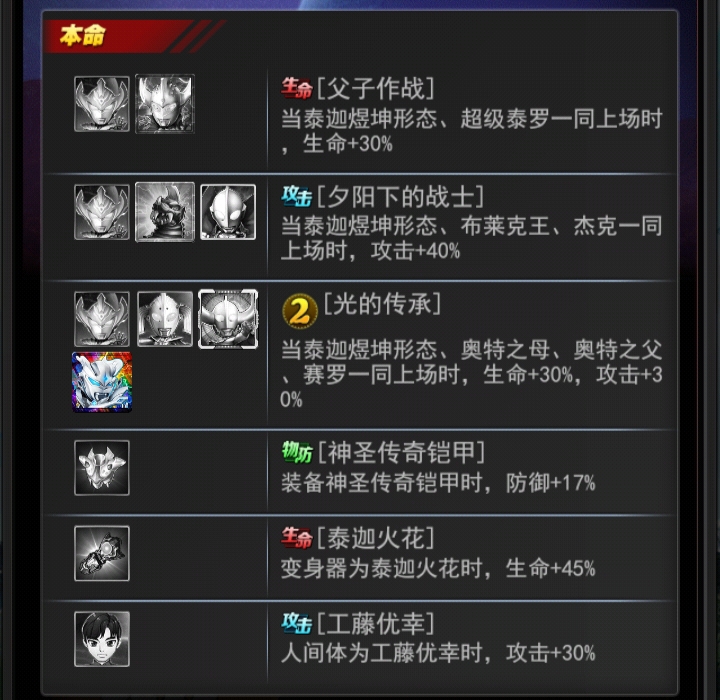Click the Super Taro portrait in 父子作战
720x700 pixels.
(x=165, y=104)
